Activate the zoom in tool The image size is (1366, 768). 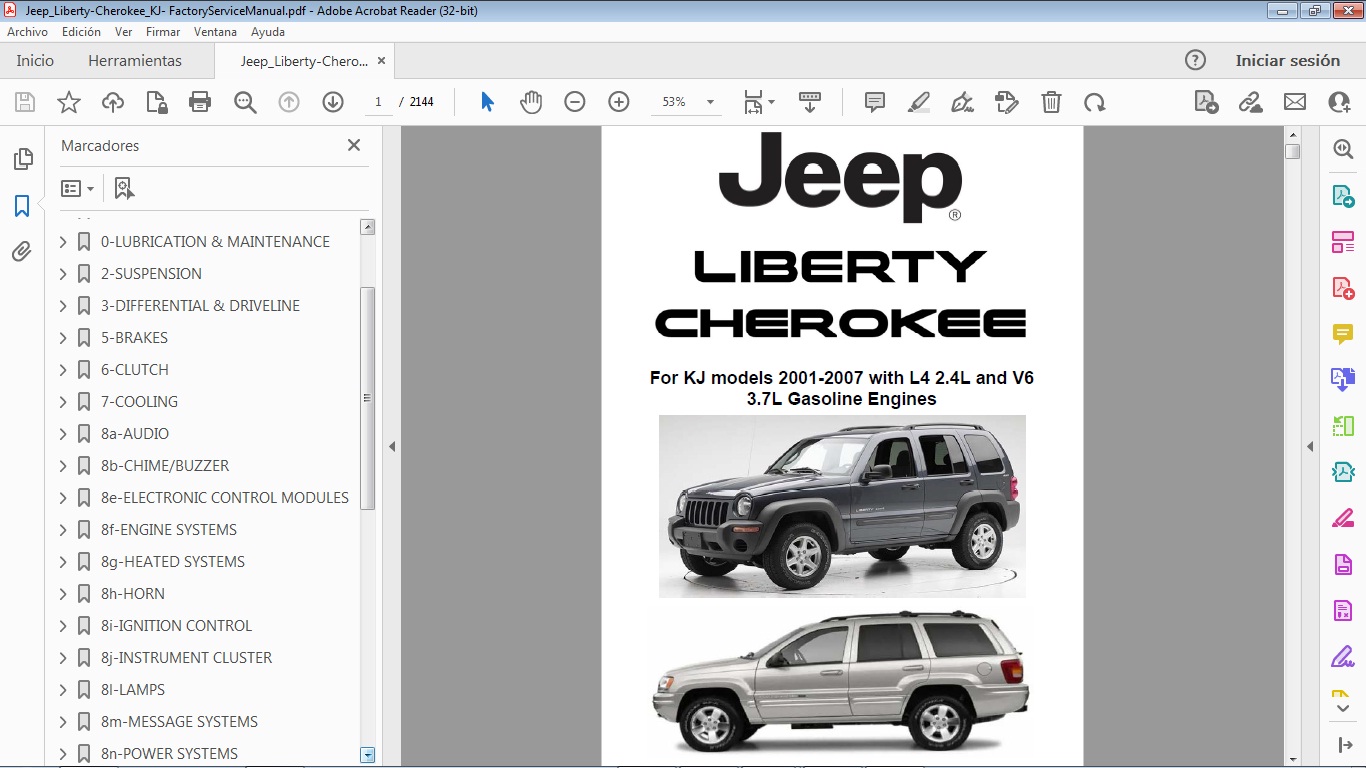coord(618,101)
